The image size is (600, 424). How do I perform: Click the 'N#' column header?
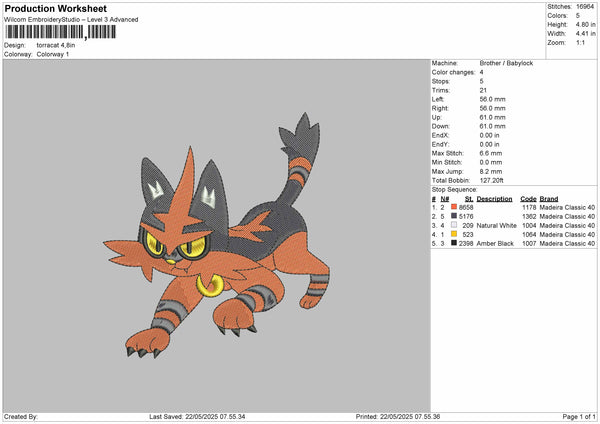pos(445,199)
